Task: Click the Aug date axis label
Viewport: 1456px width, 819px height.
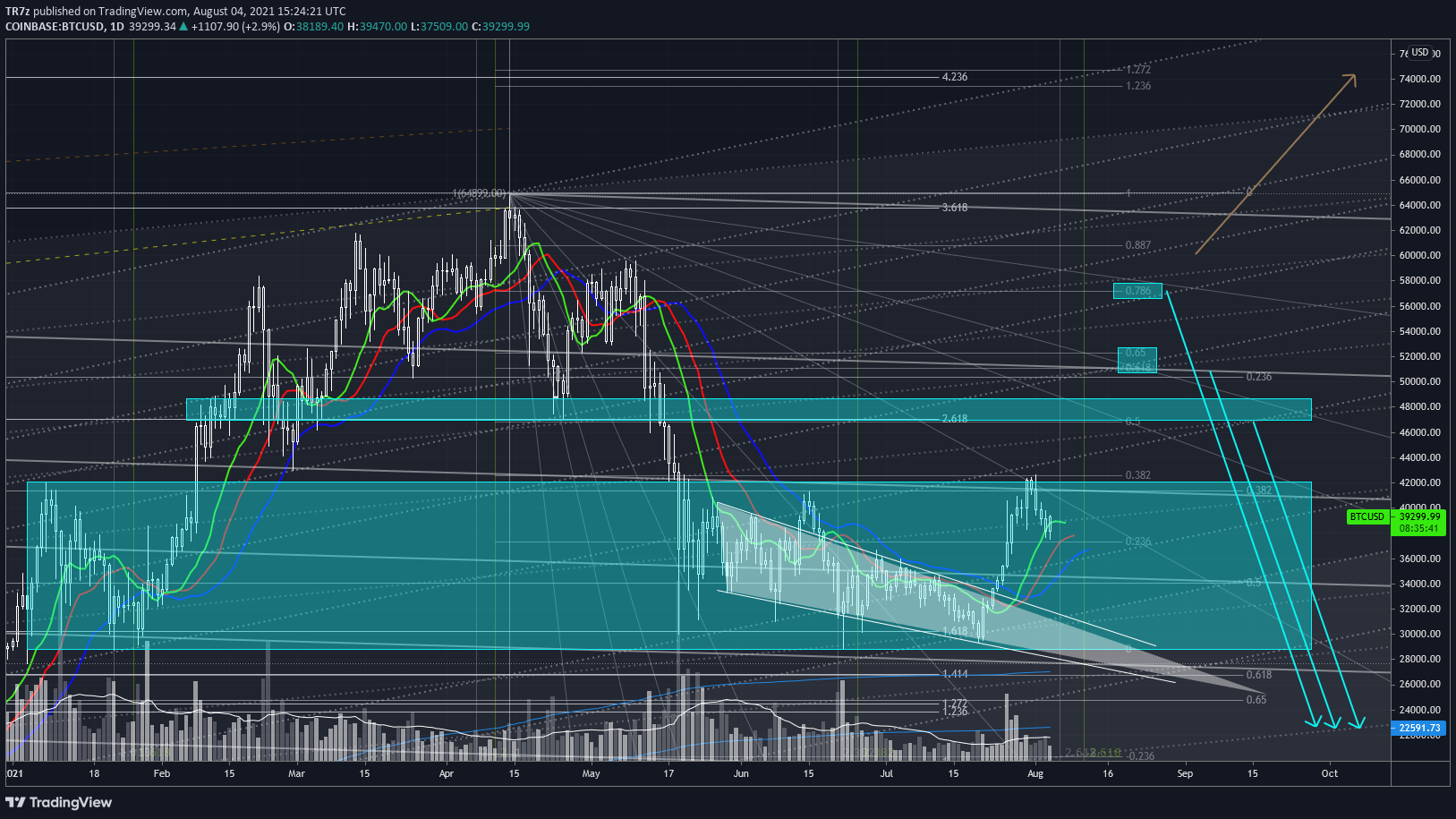Action: (x=1035, y=773)
